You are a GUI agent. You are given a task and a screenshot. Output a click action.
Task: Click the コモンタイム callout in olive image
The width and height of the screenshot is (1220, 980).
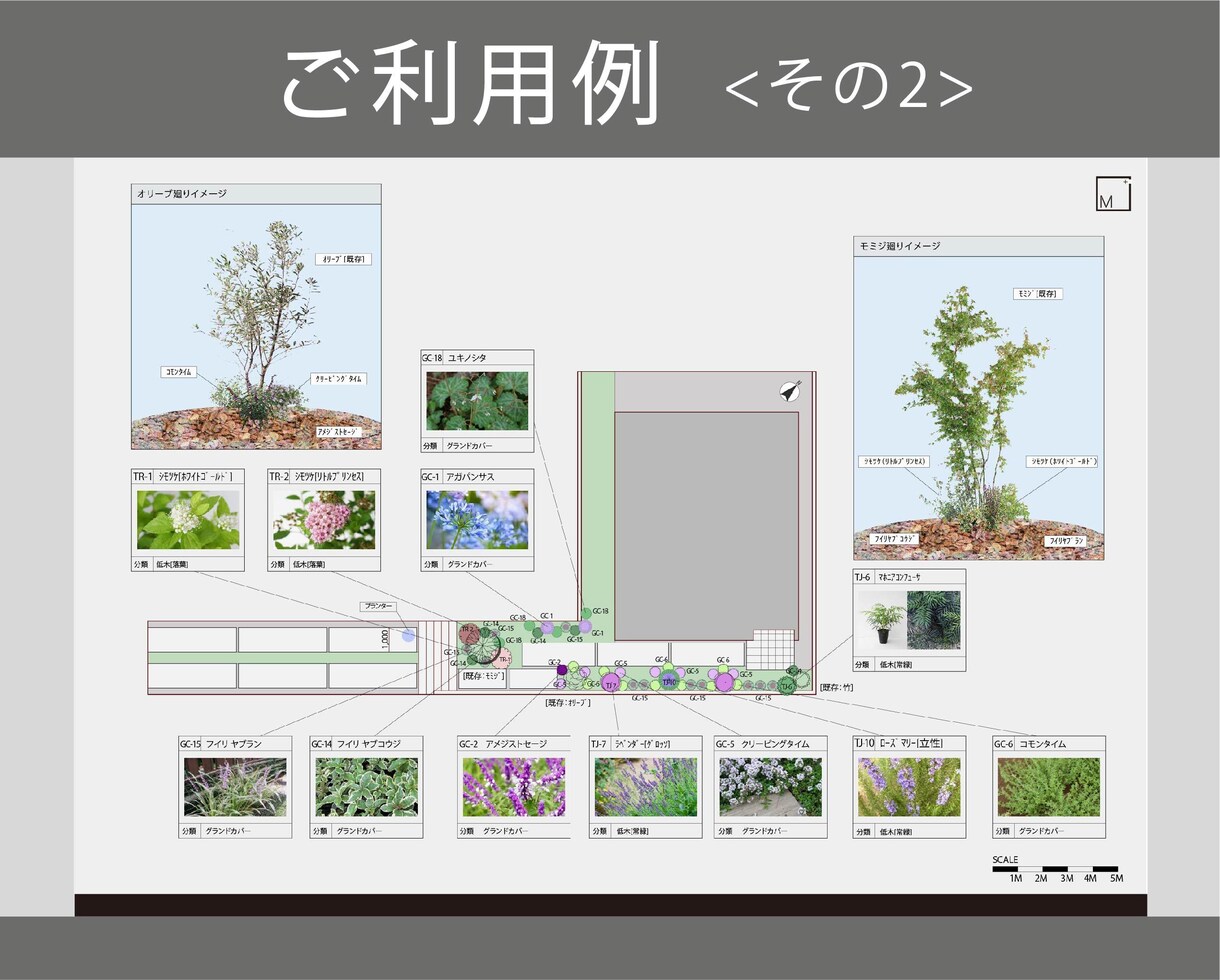point(178,372)
